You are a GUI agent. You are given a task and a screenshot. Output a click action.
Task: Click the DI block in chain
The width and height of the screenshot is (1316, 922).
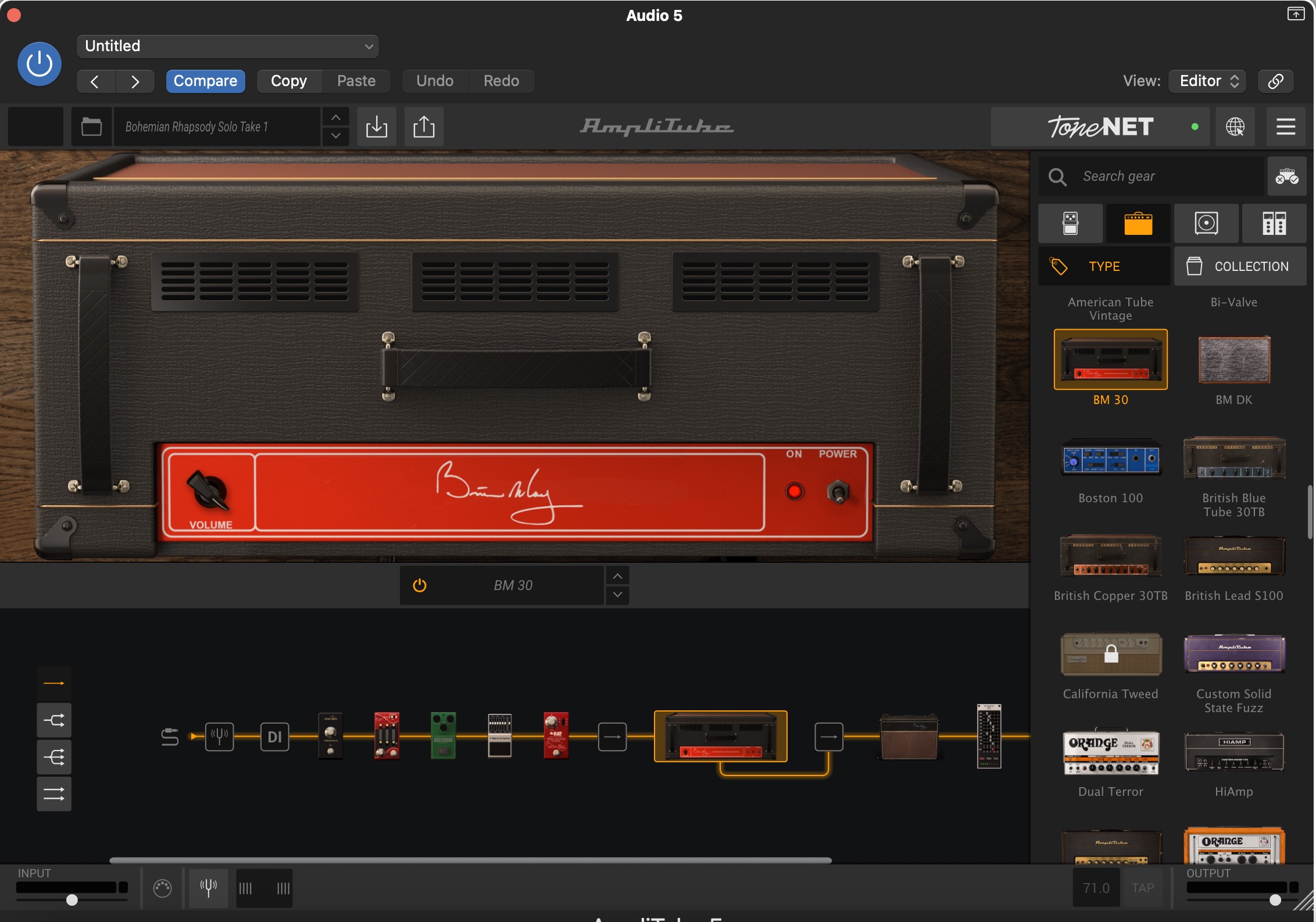click(274, 737)
